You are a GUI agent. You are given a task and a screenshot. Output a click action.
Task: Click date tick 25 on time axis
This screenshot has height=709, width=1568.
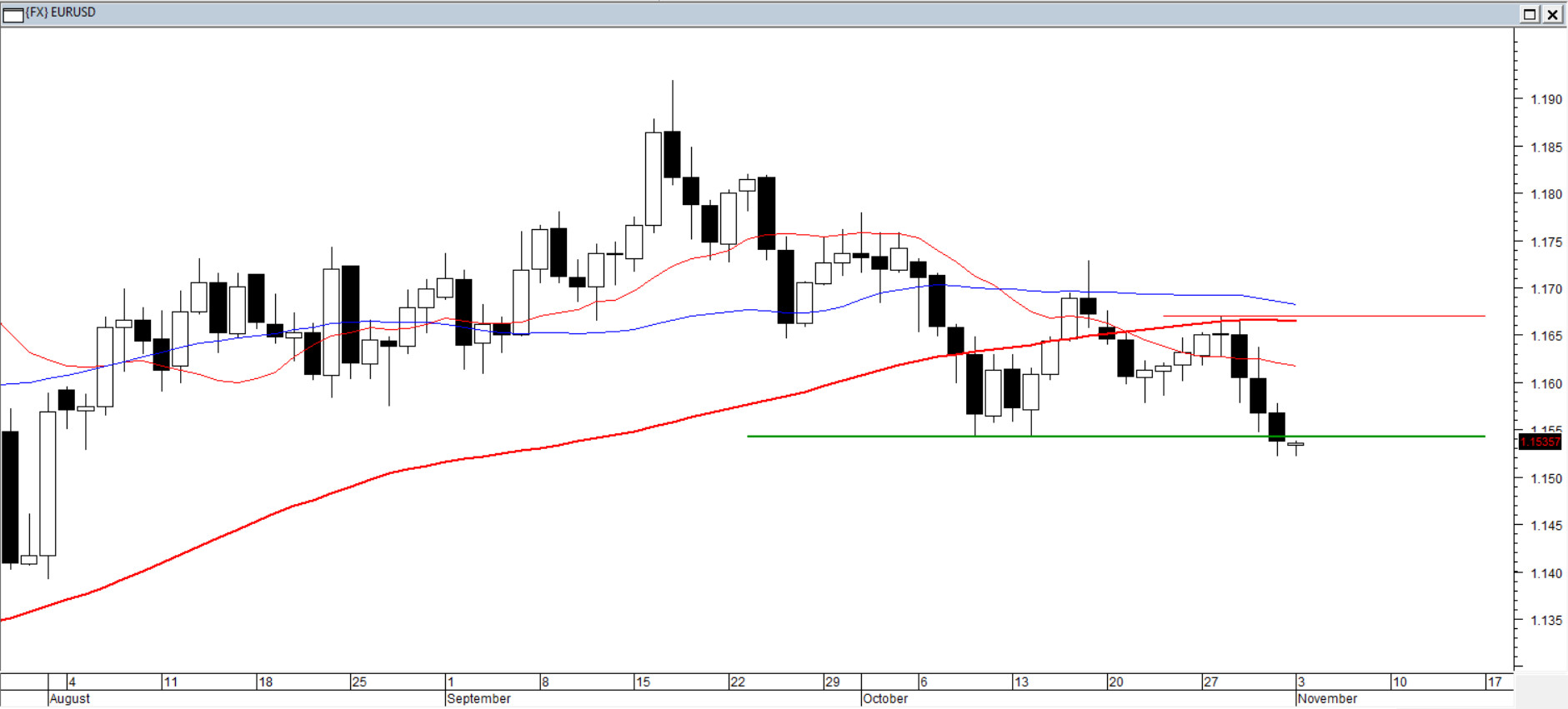(x=359, y=682)
